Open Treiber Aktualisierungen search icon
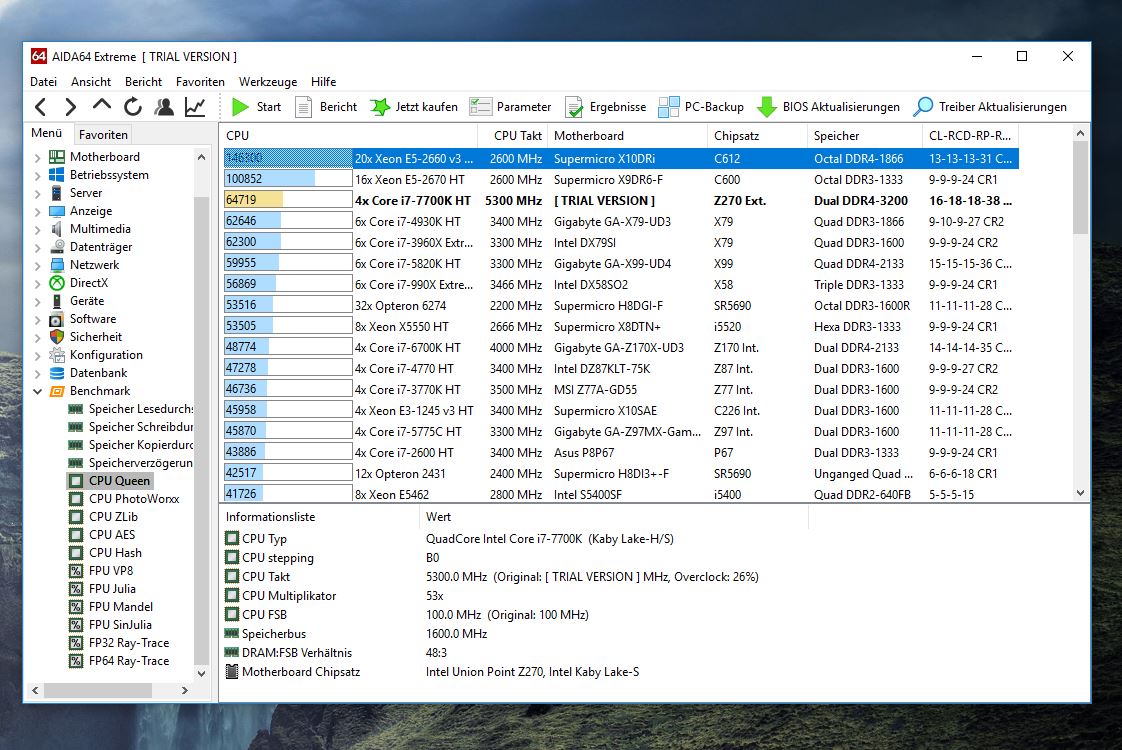This screenshot has height=750, width=1122. click(923, 107)
